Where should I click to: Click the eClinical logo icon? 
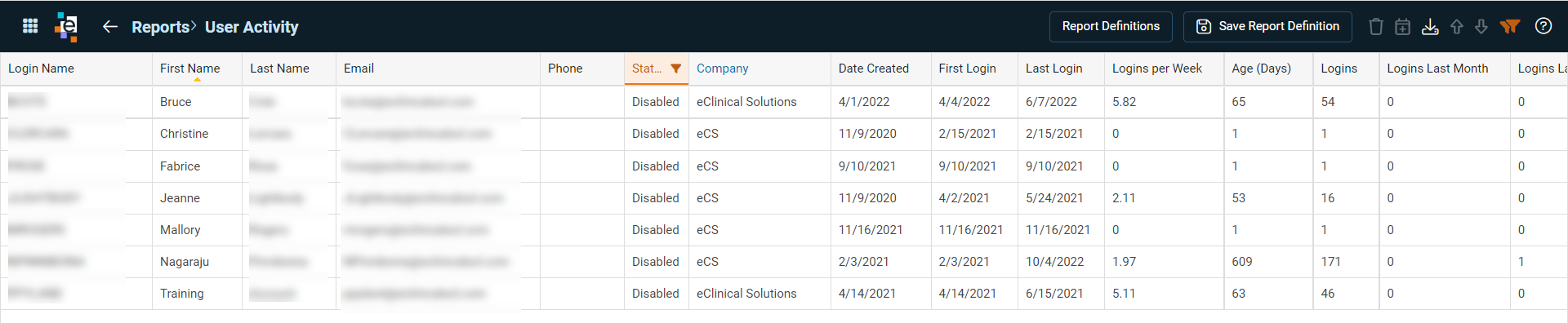(67, 27)
